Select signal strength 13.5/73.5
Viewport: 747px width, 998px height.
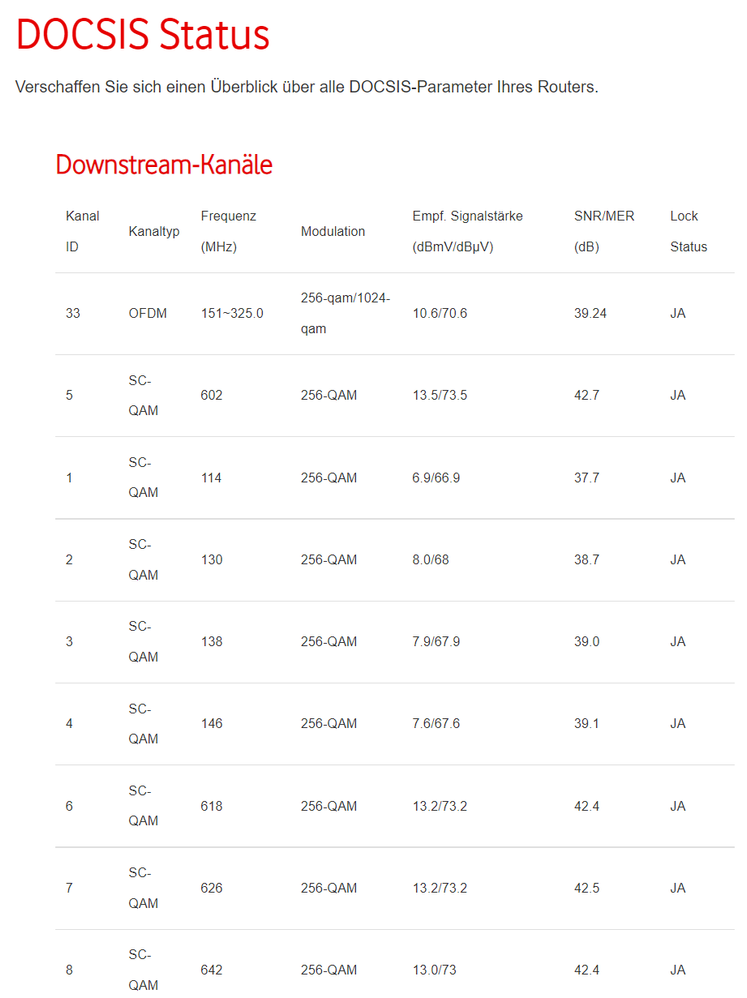coord(440,395)
